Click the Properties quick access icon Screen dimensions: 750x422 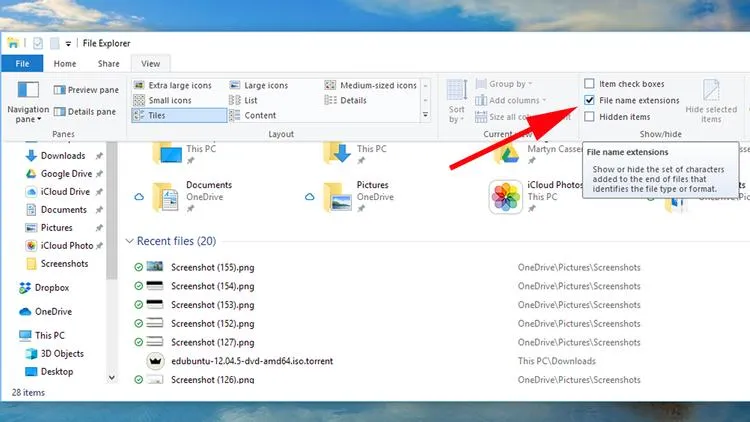click(38, 44)
